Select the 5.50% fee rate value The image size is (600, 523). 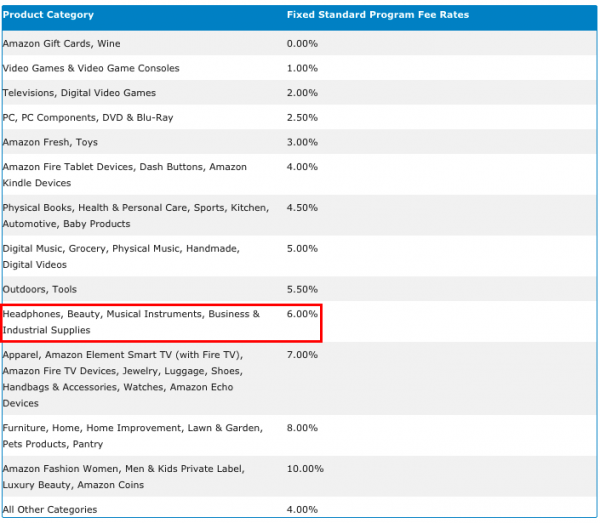(302, 289)
